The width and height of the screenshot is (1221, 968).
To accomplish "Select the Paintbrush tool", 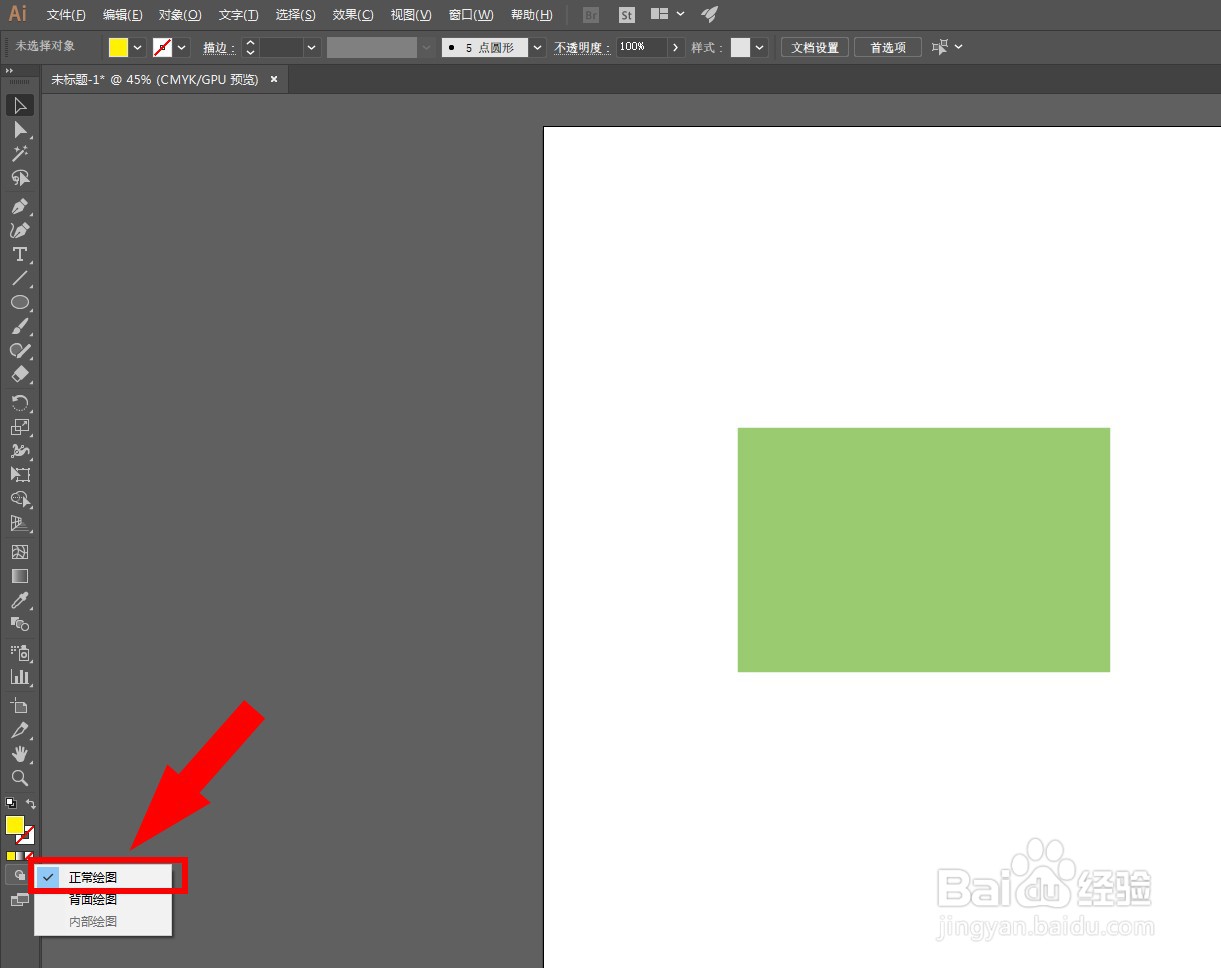I will tap(20, 327).
